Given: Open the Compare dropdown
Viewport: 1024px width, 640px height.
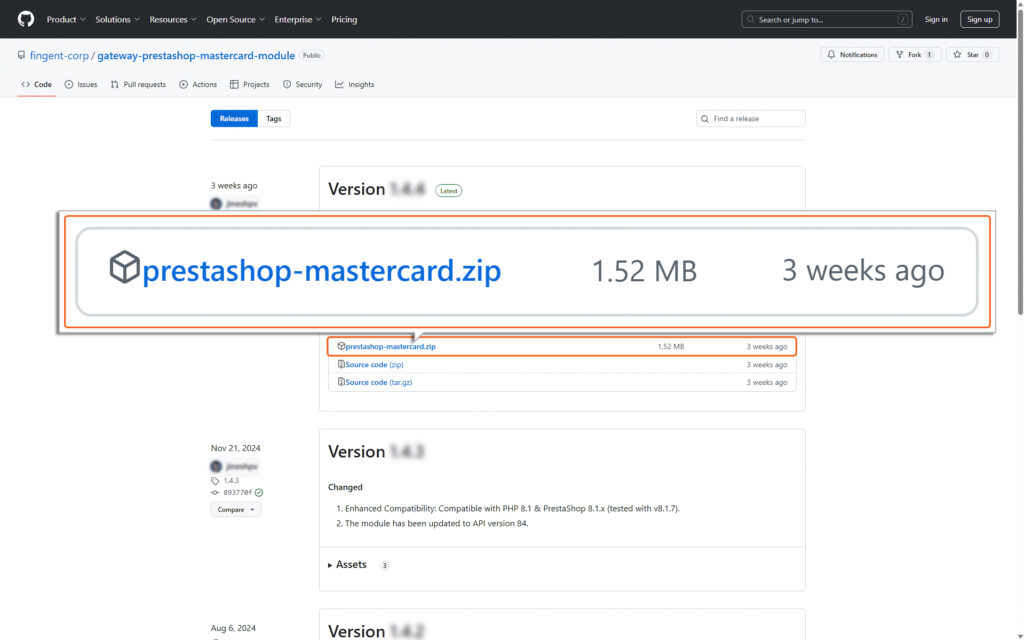Looking at the screenshot, I should pyautogui.click(x=235, y=509).
